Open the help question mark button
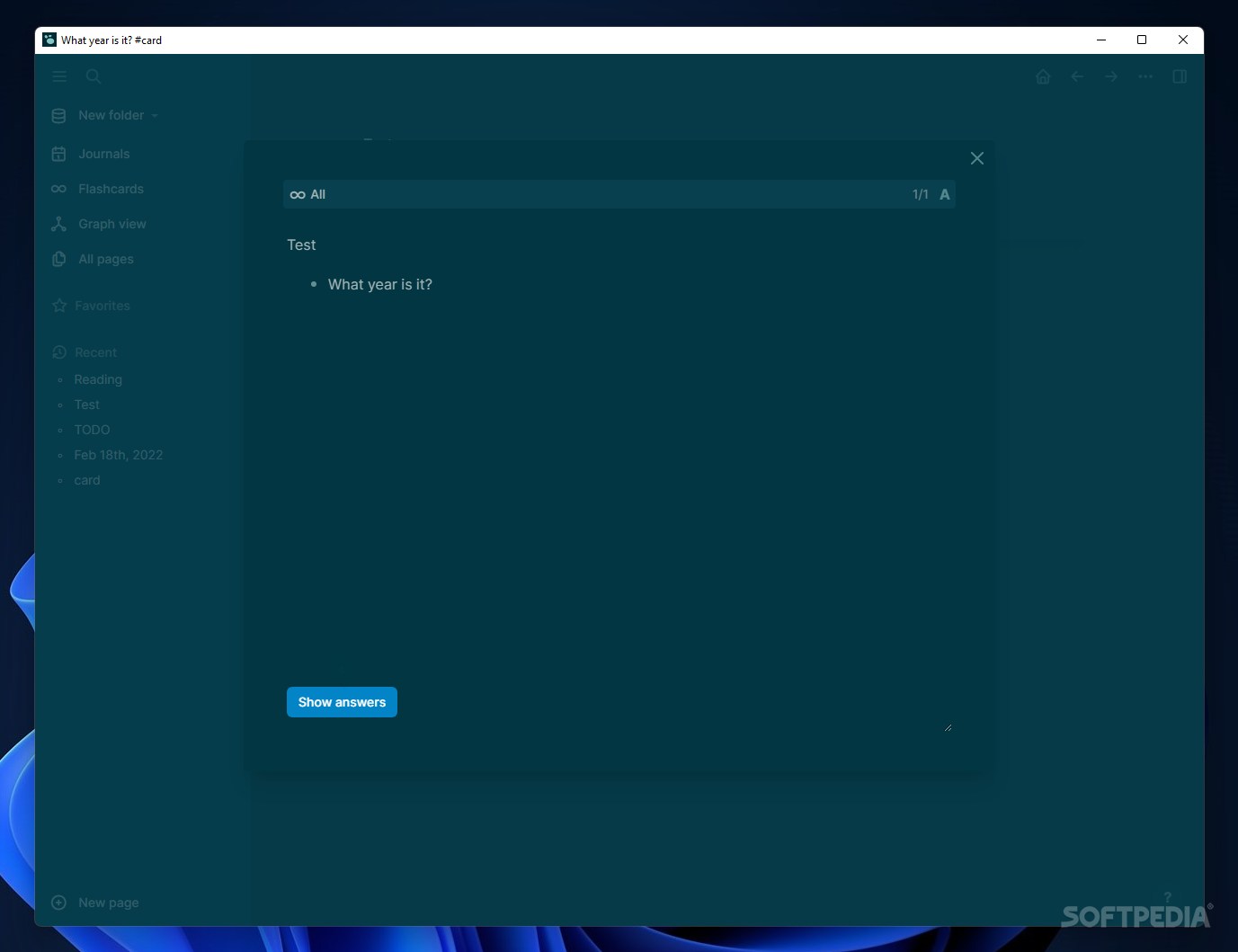This screenshot has width=1238, height=952. point(1167,897)
